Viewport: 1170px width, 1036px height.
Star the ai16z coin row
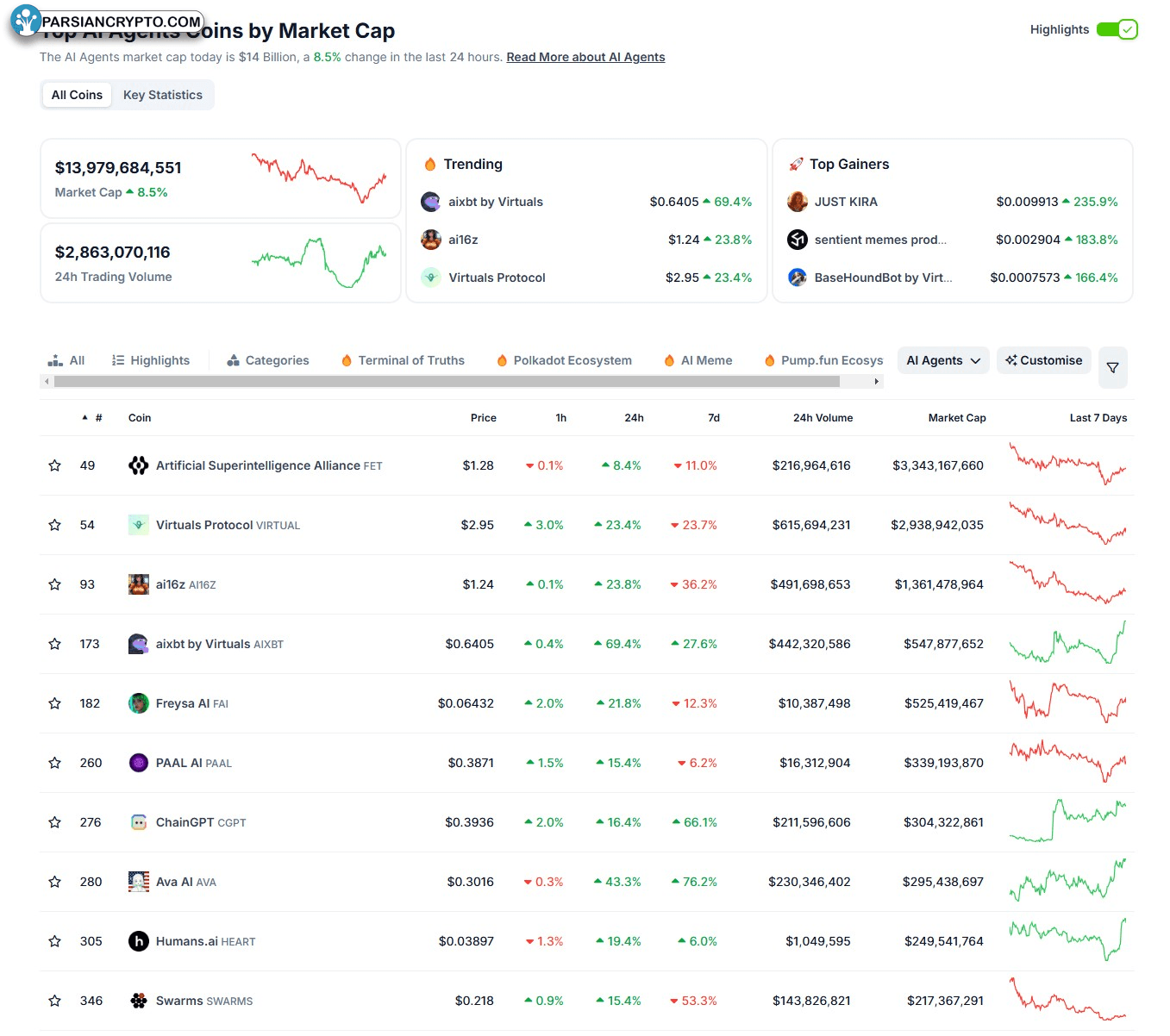click(55, 584)
